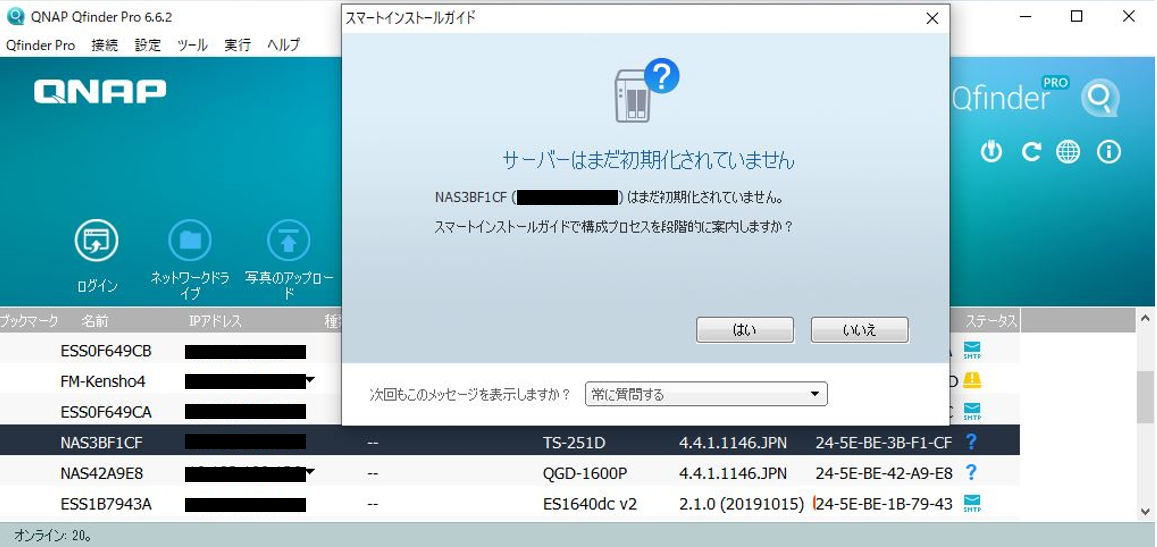Click the photo upload (写真のアップロード) icon
This screenshot has width=1157, height=547.
pos(288,241)
